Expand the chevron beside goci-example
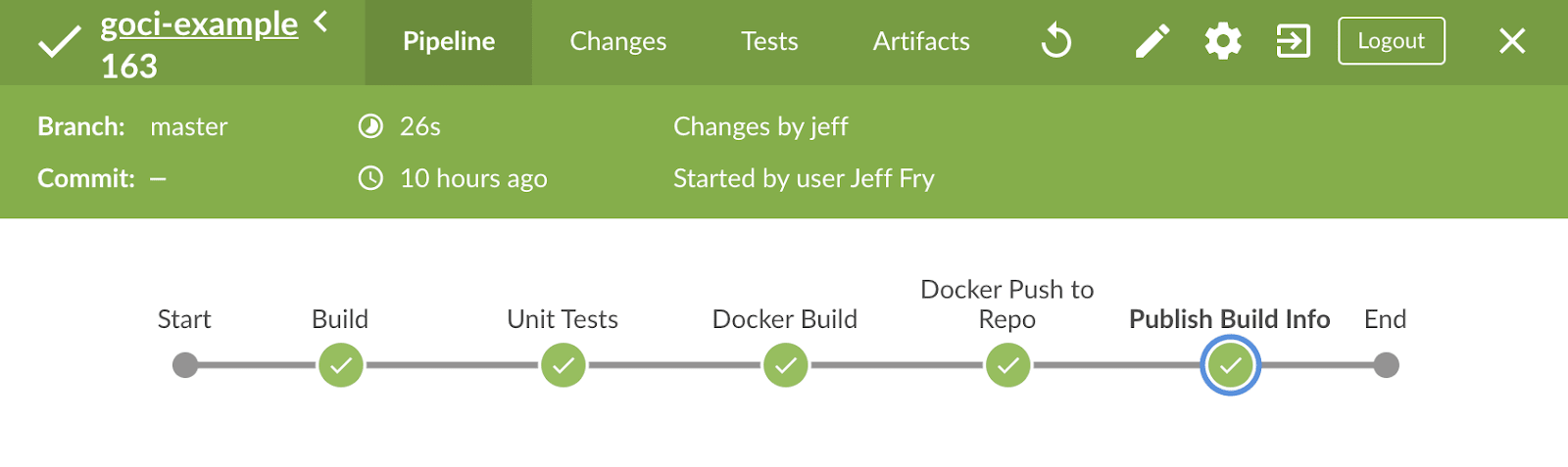 point(320,21)
